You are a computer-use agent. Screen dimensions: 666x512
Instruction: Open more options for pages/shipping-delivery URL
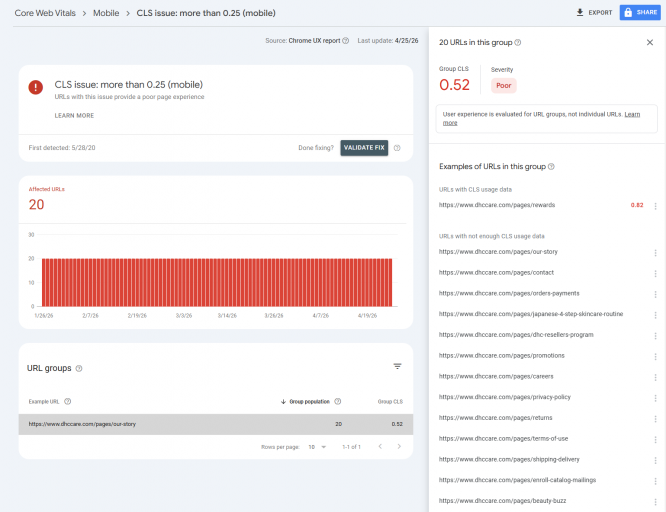click(x=655, y=461)
